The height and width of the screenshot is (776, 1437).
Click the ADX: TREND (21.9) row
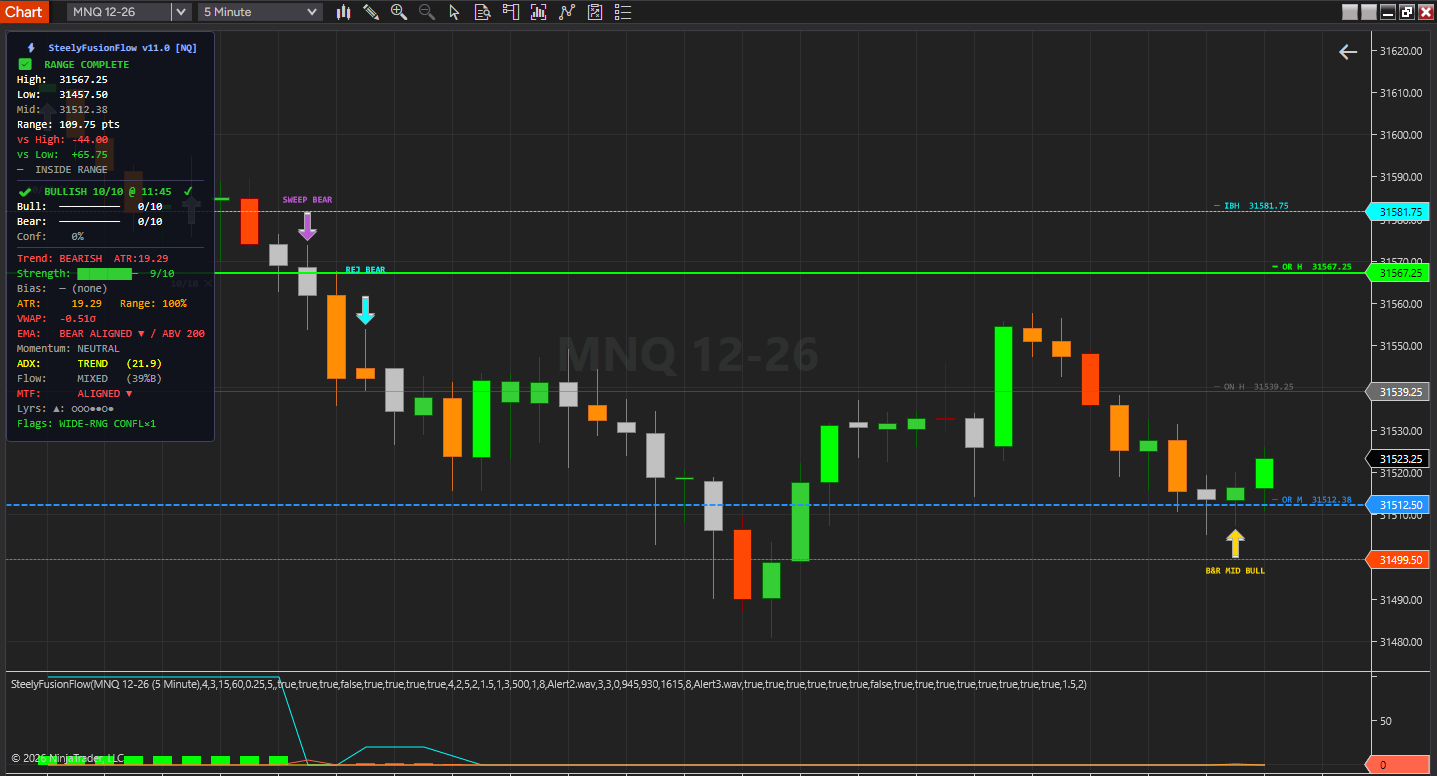[90, 363]
